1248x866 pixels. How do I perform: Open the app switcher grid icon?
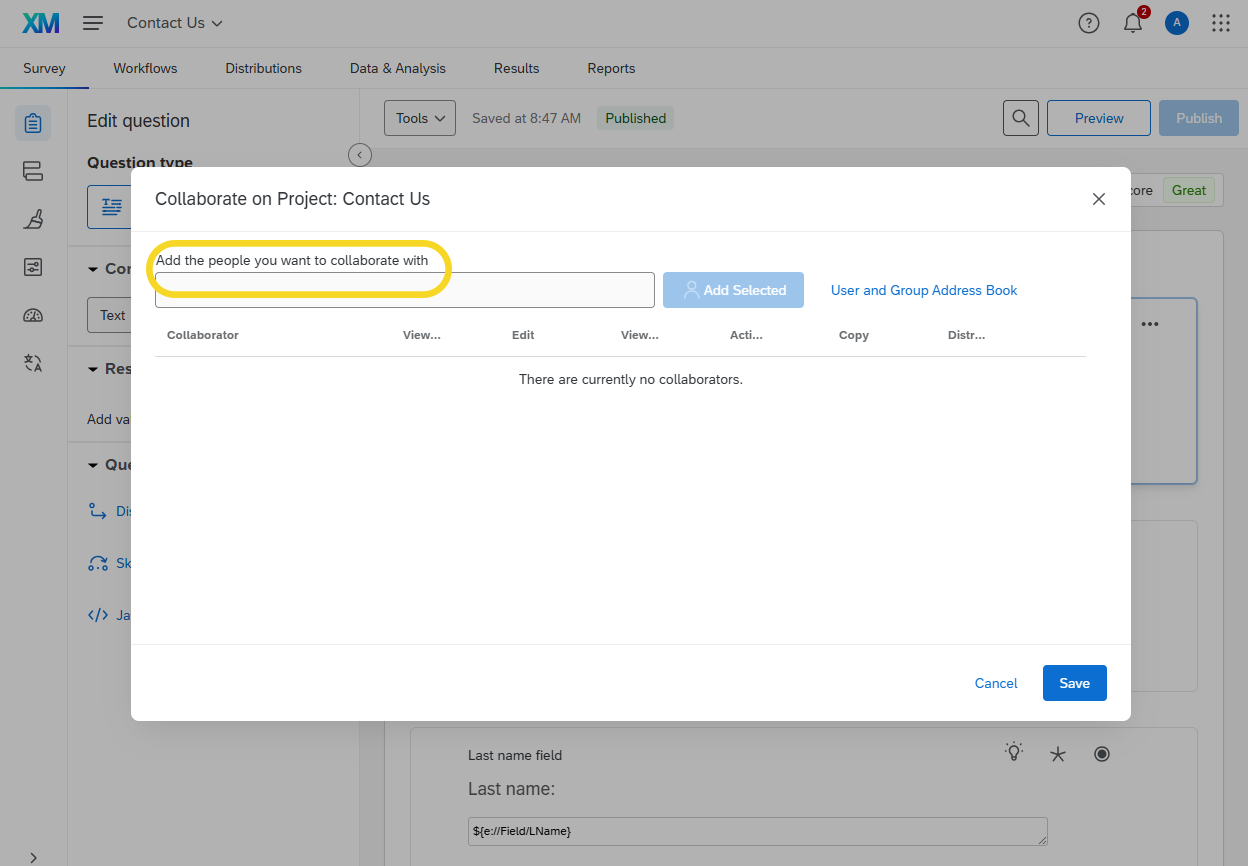[1221, 23]
